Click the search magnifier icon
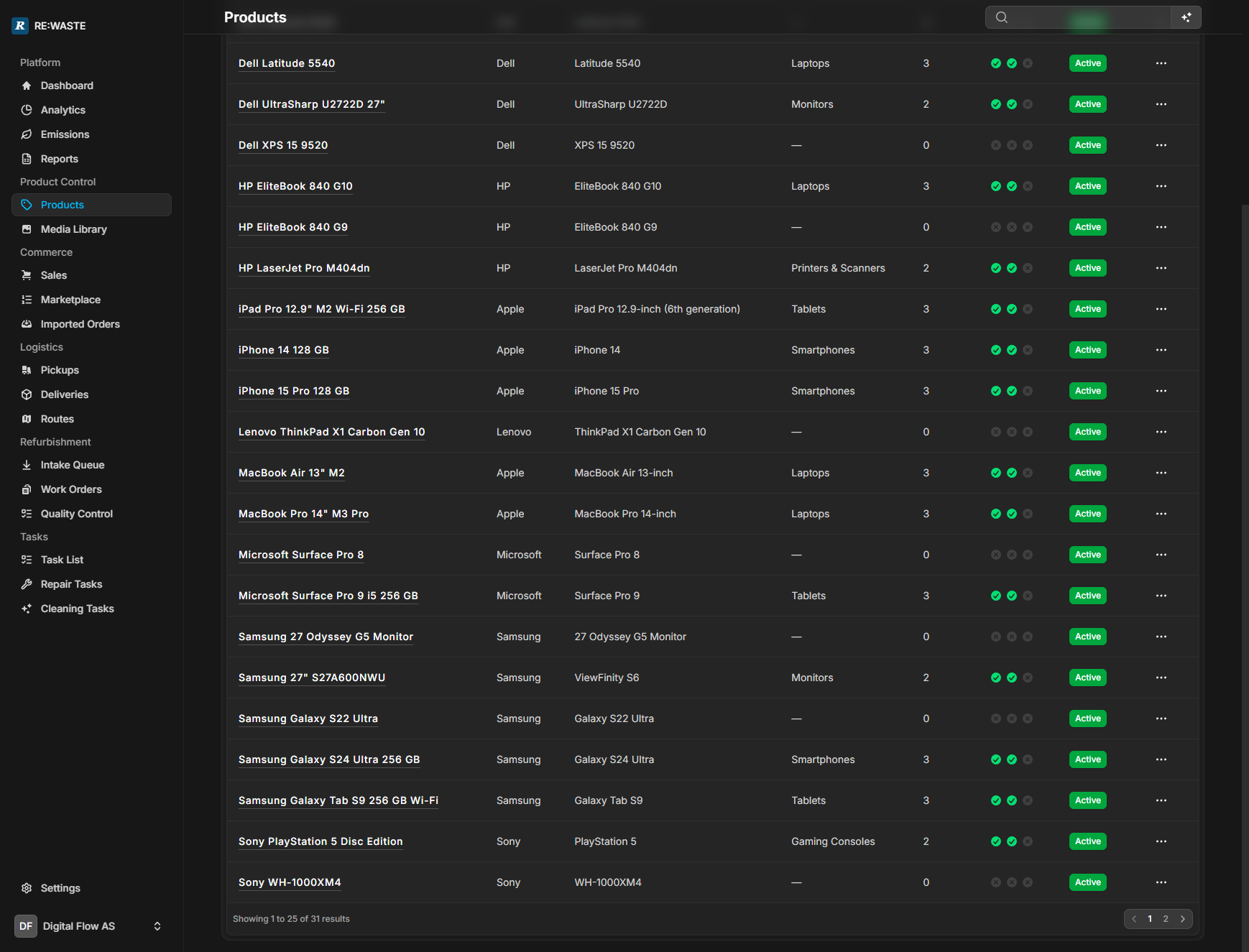The width and height of the screenshot is (1249, 952). pos(1002,17)
